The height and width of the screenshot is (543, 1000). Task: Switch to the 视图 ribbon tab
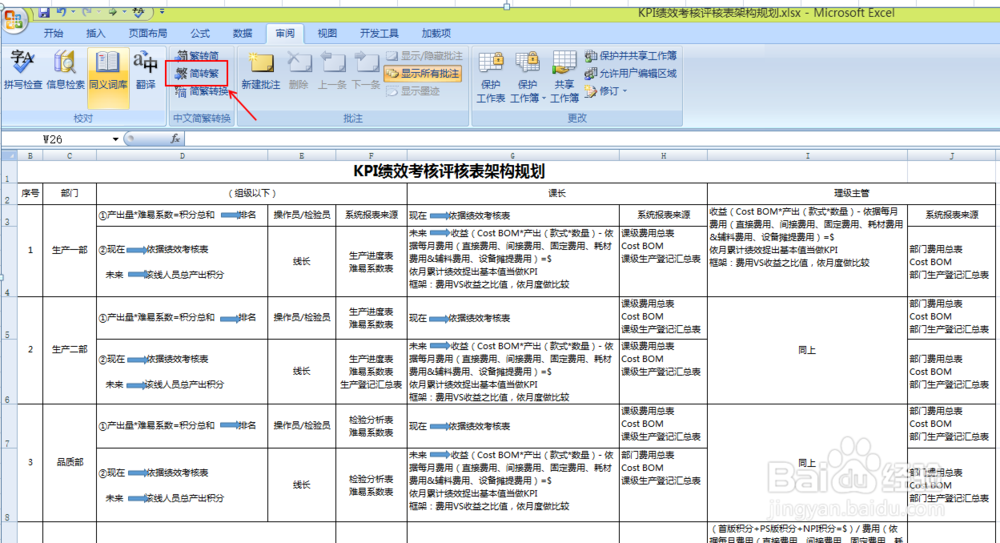click(327, 33)
